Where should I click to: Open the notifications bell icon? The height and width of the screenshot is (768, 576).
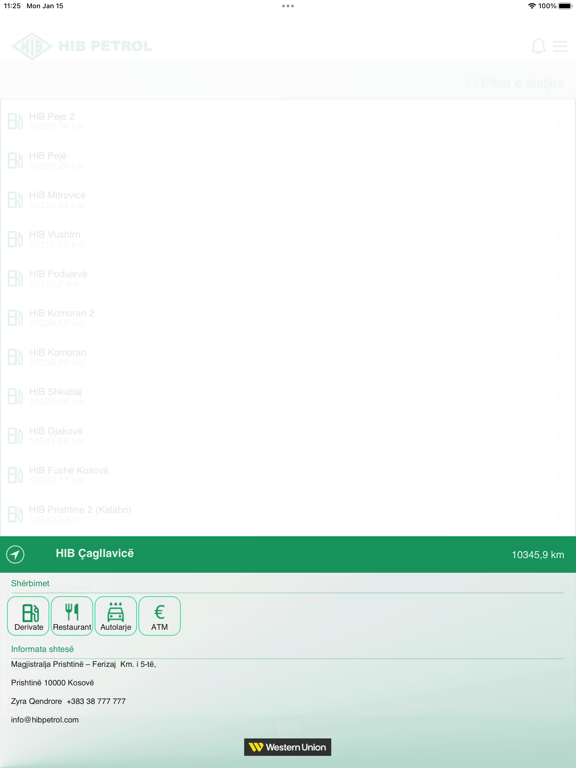[x=538, y=46]
